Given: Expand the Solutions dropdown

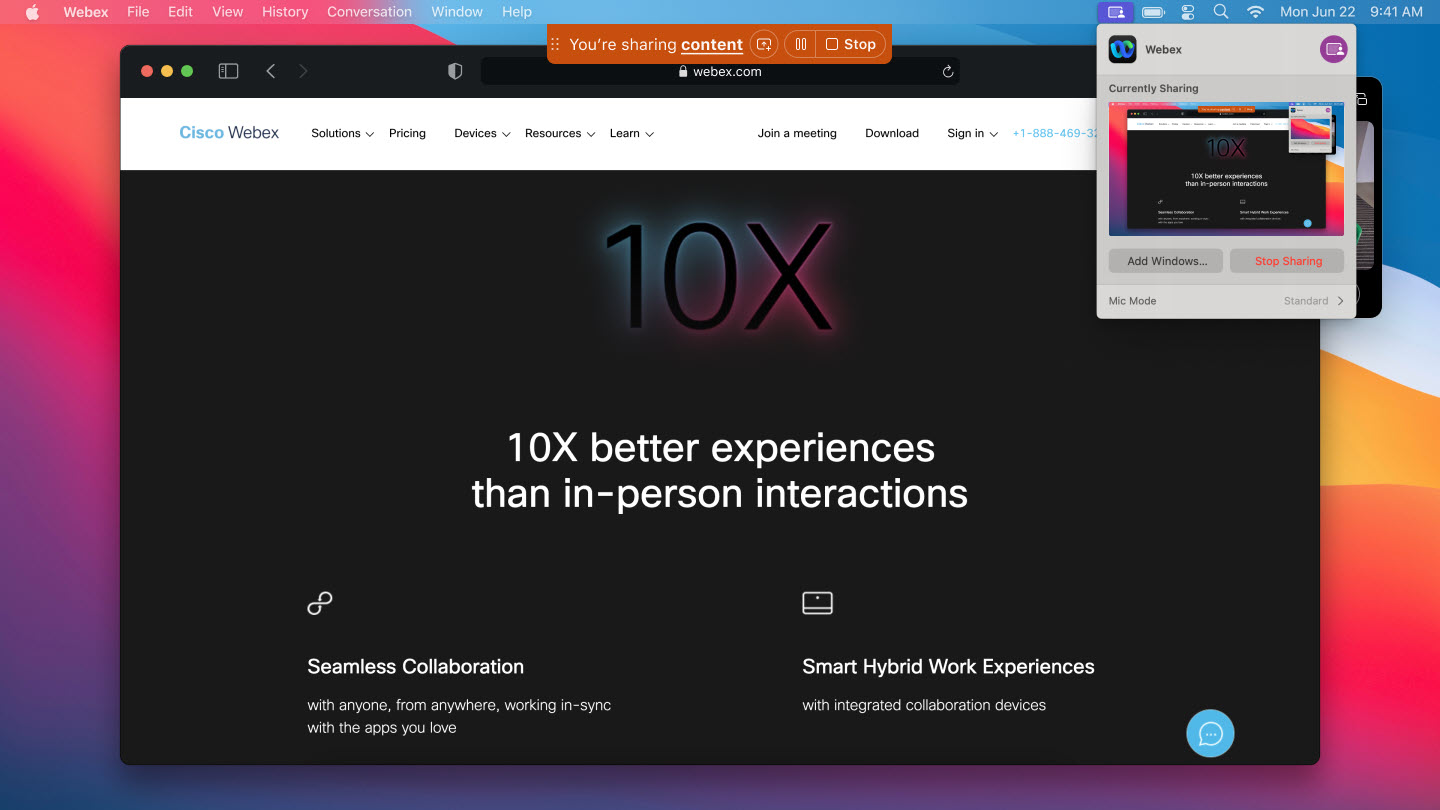Looking at the screenshot, I should [x=342, y=133].
